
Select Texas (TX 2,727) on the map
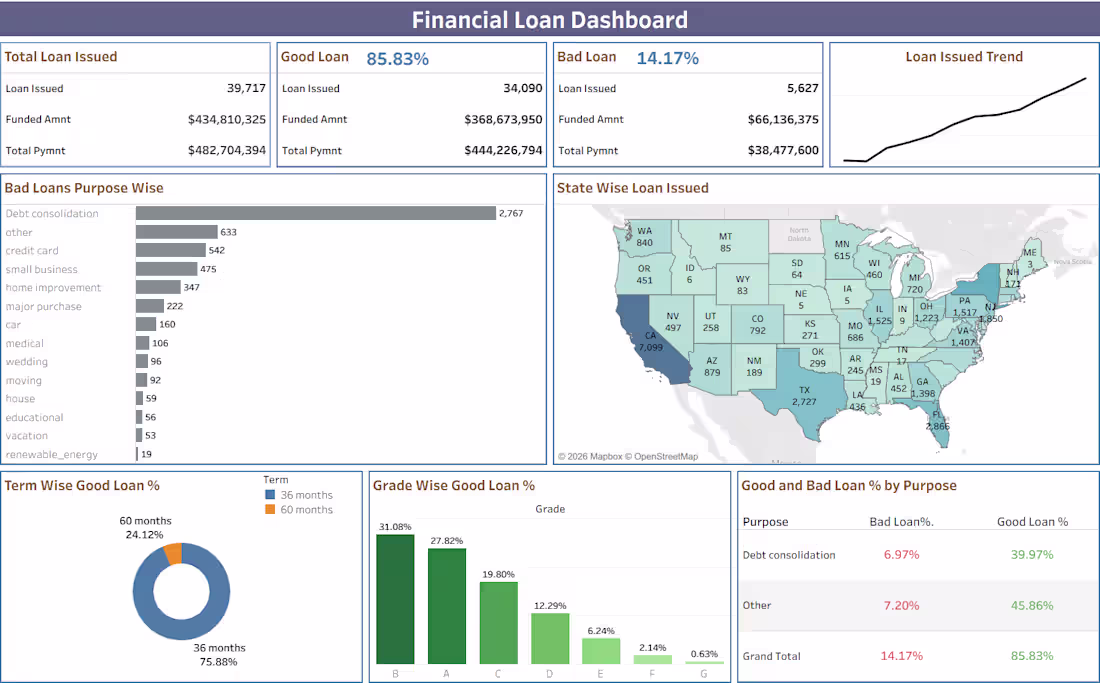tap(805, 396)
